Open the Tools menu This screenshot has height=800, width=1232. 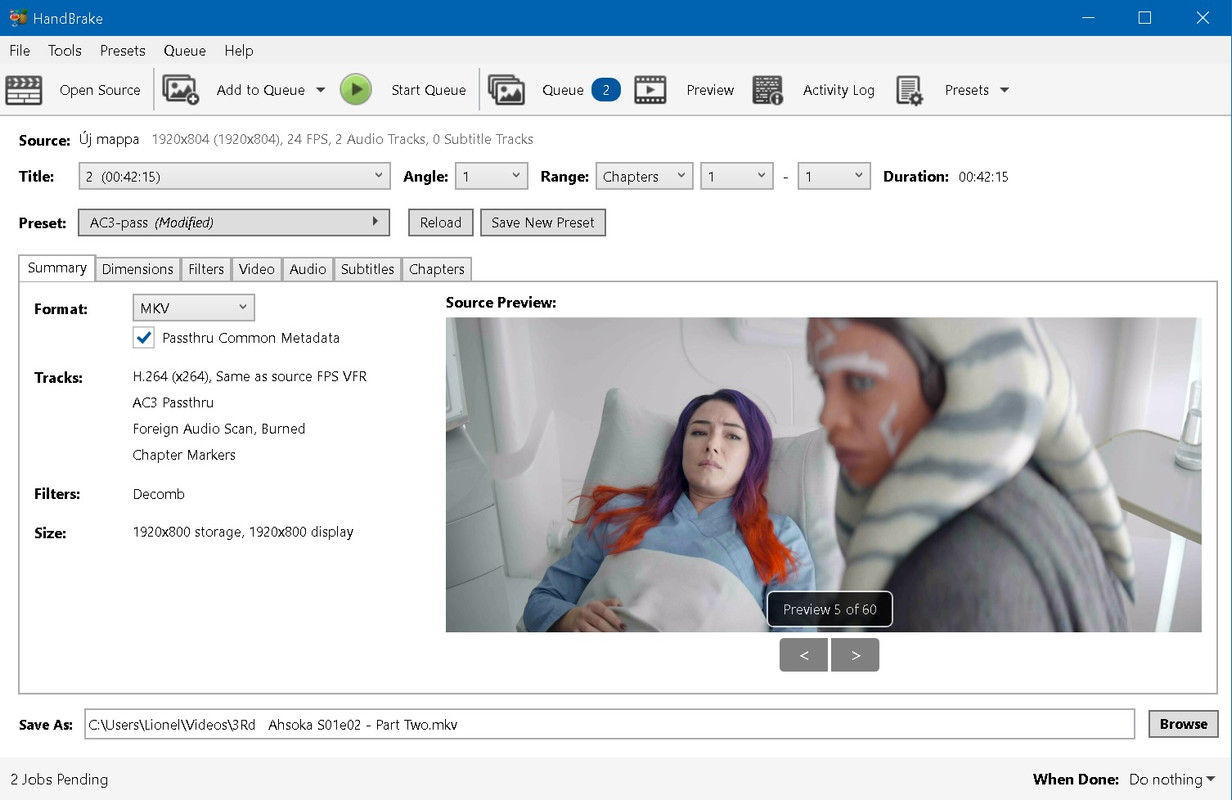click(65, 51)
